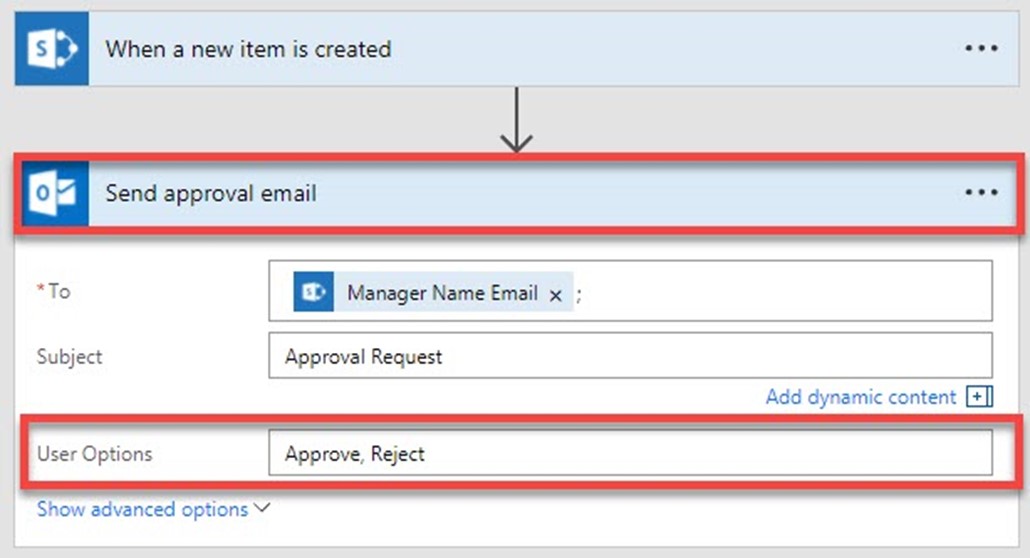This screenshot has width=1030, height=558.
Task: Click the Subject label
Action: (70, 356)
